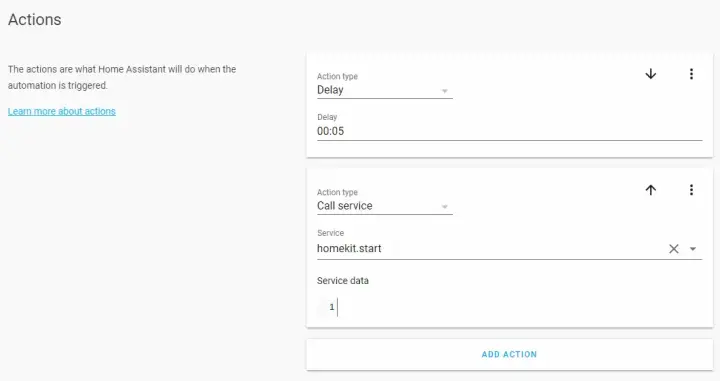This screenshot has height=381, width=720.
Task: Open the Delay action's three-dot menu
Action: 691,74
